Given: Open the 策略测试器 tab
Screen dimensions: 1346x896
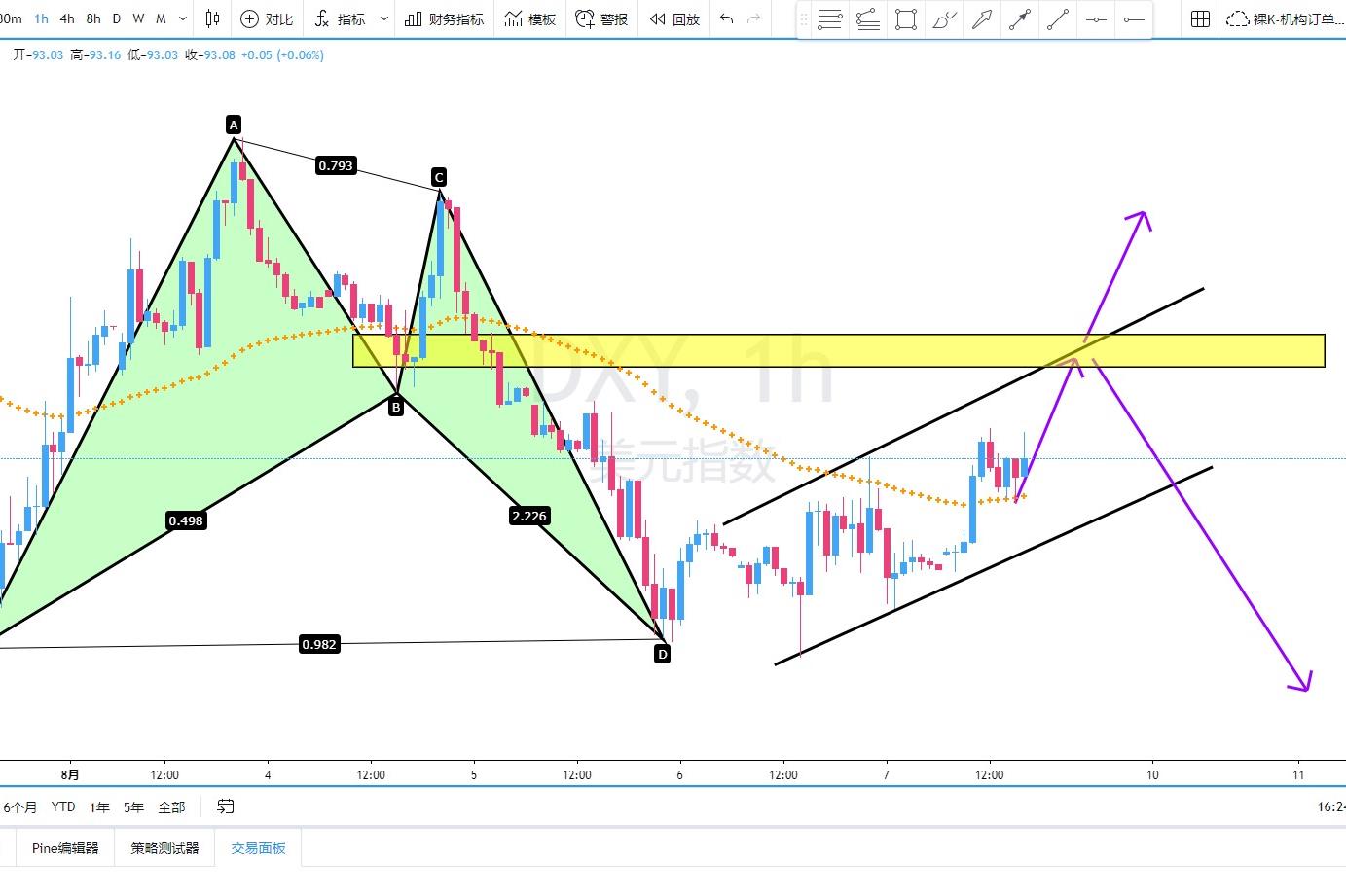Looking at the screenshot, I should point(165,848).
